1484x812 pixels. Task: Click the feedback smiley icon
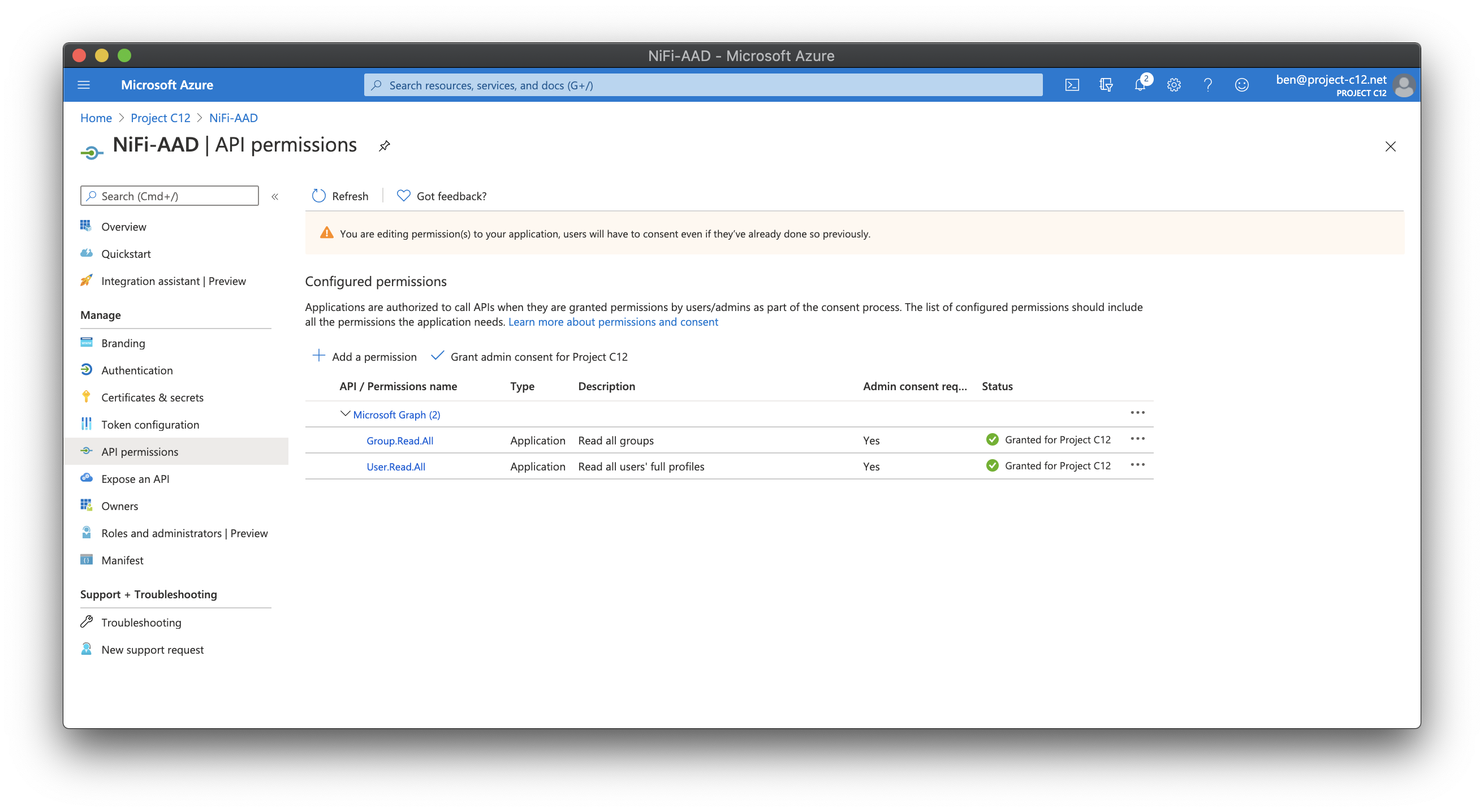[1241, 85]
